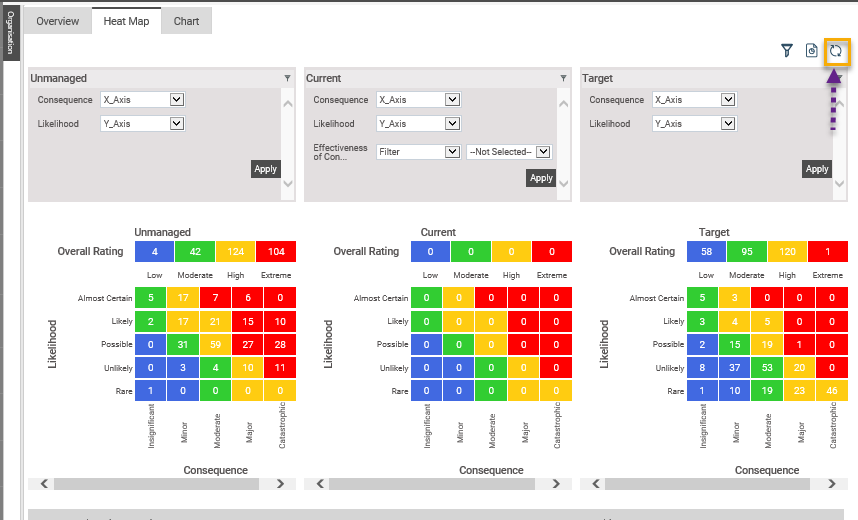Switch to the Overview tab

click(x=57, y=22)
